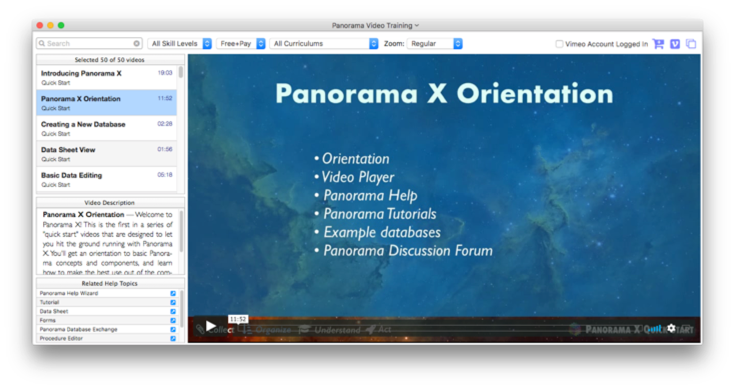735x390 pixels.
Task: Open Panorama Video Training title menu
Action: coord(375,25)
